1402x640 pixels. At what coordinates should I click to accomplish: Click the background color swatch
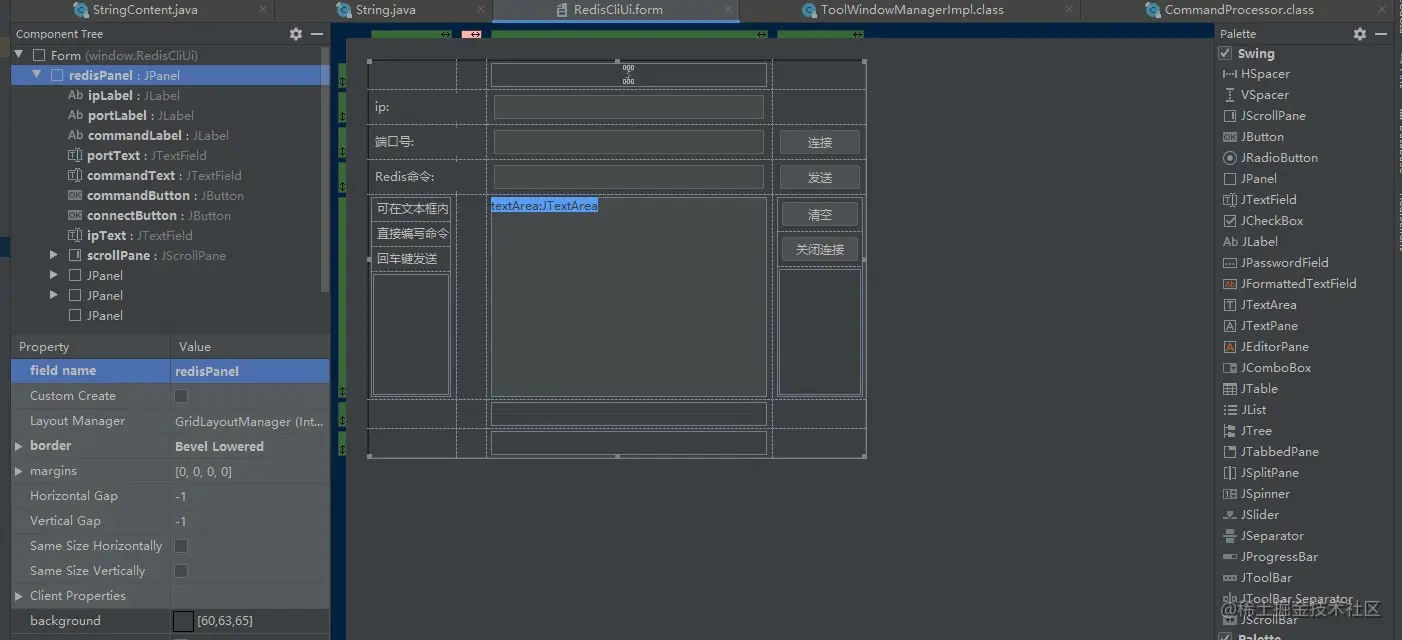[183, 621]
